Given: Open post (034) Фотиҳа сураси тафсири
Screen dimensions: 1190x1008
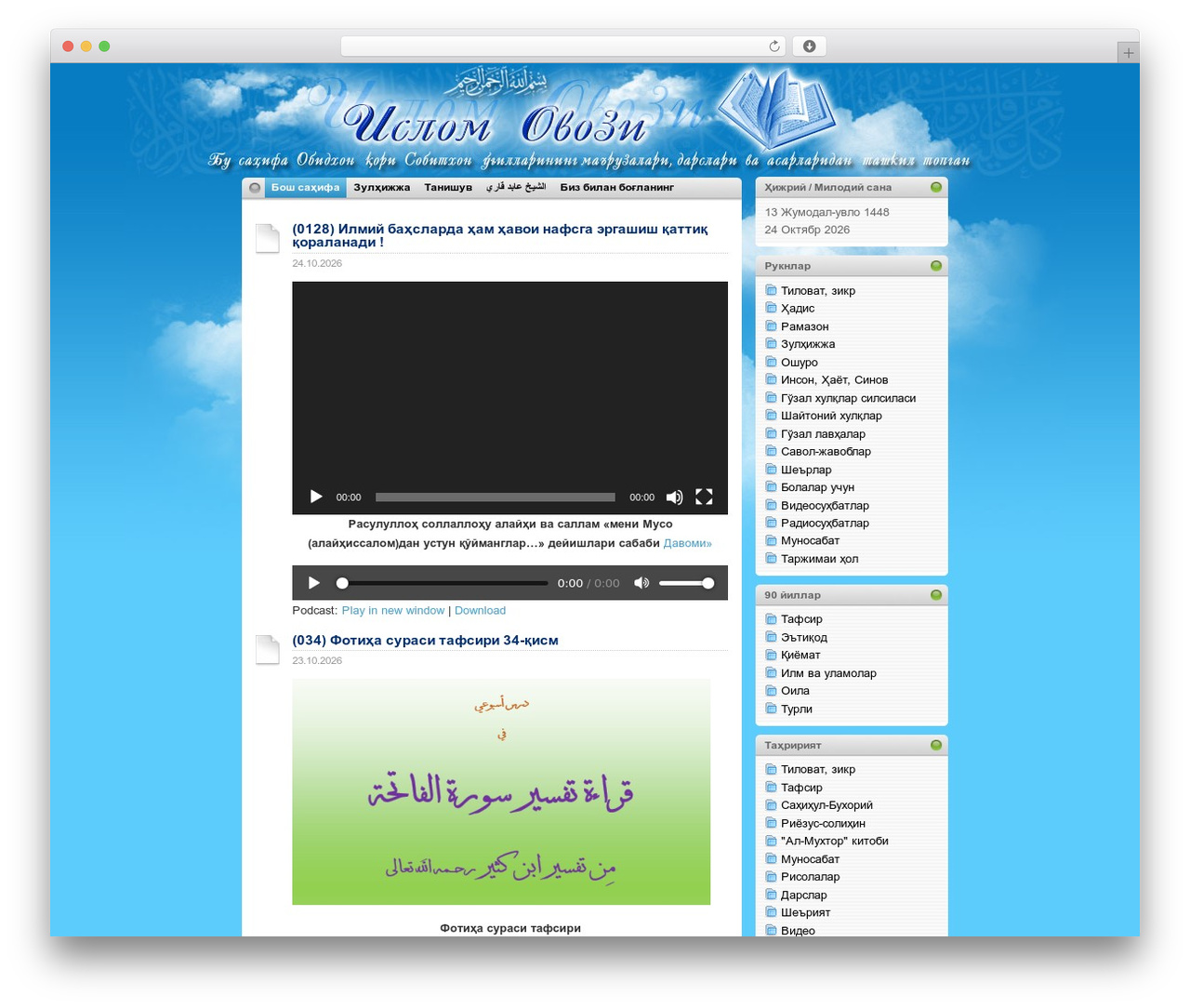Looking at the screenshot, I should point(425,641).
